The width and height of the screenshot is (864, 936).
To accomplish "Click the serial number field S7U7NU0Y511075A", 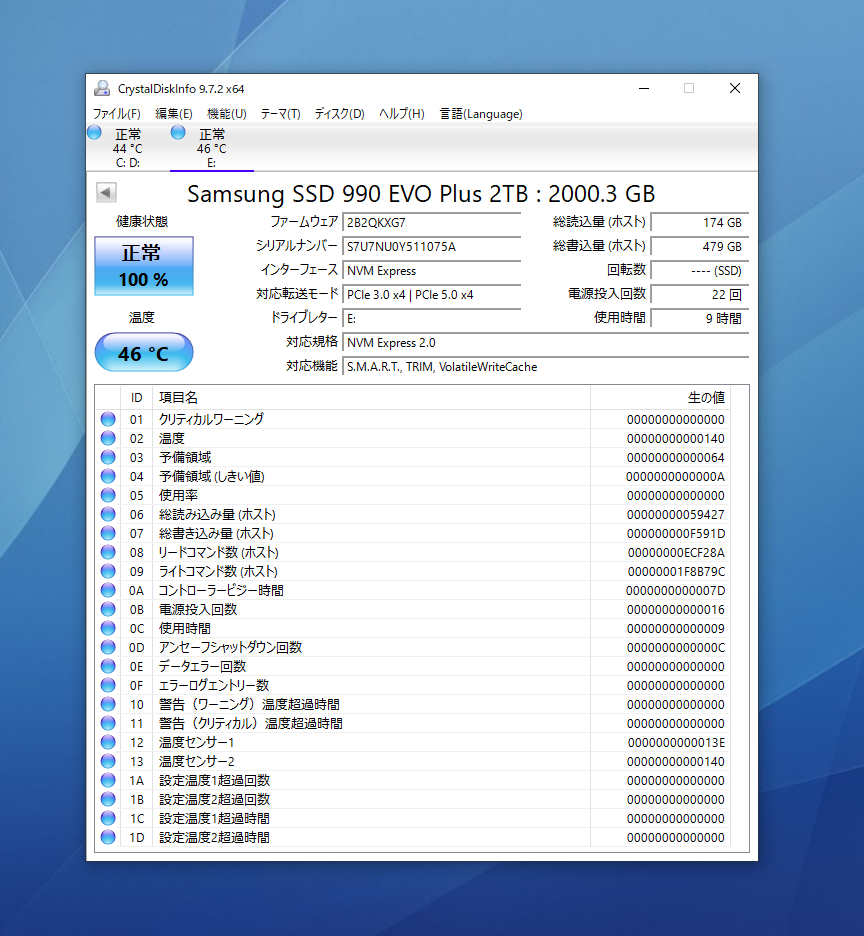I will tap(432, 247).
